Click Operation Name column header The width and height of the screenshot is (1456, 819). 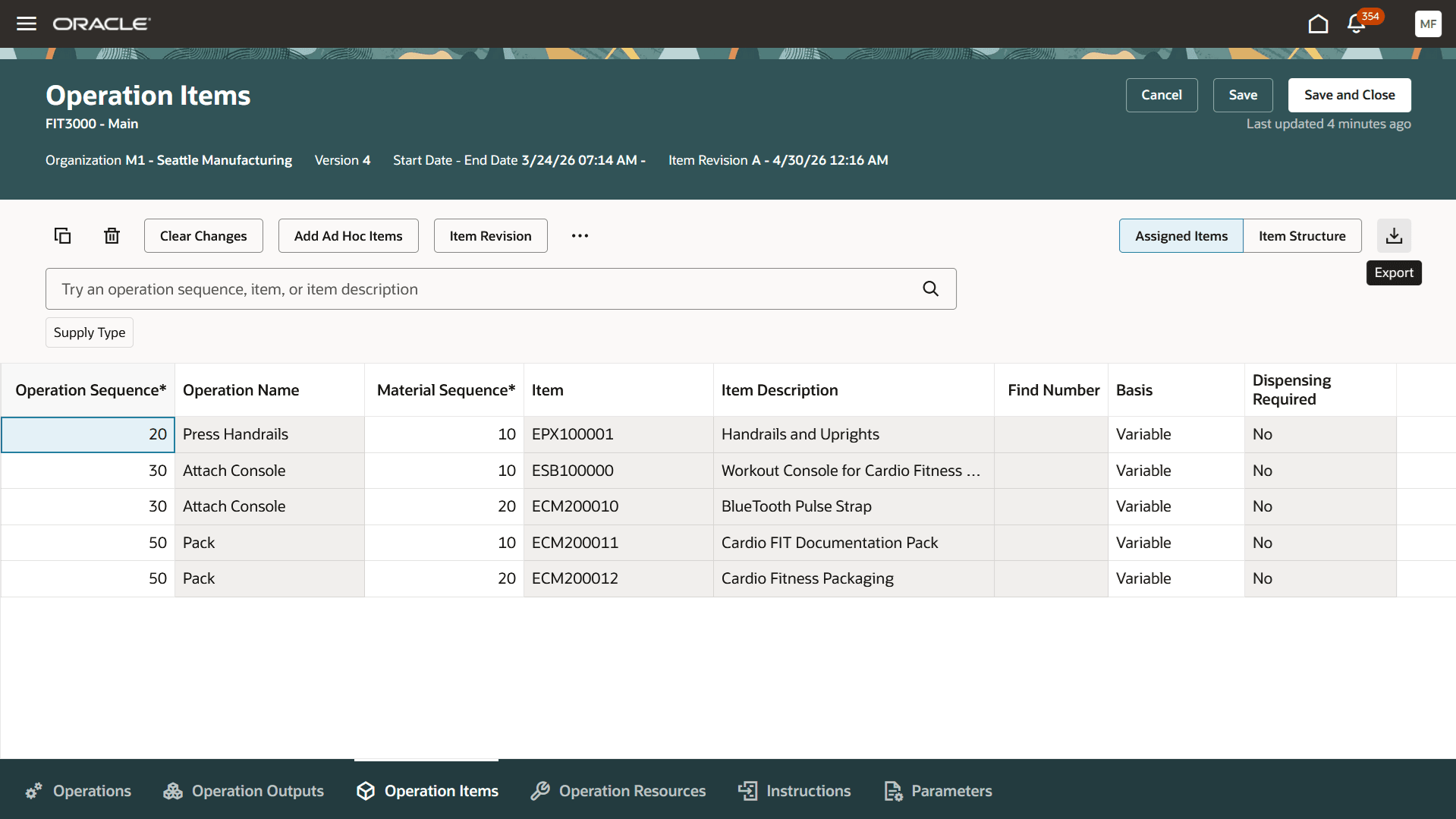pos(270,390)
